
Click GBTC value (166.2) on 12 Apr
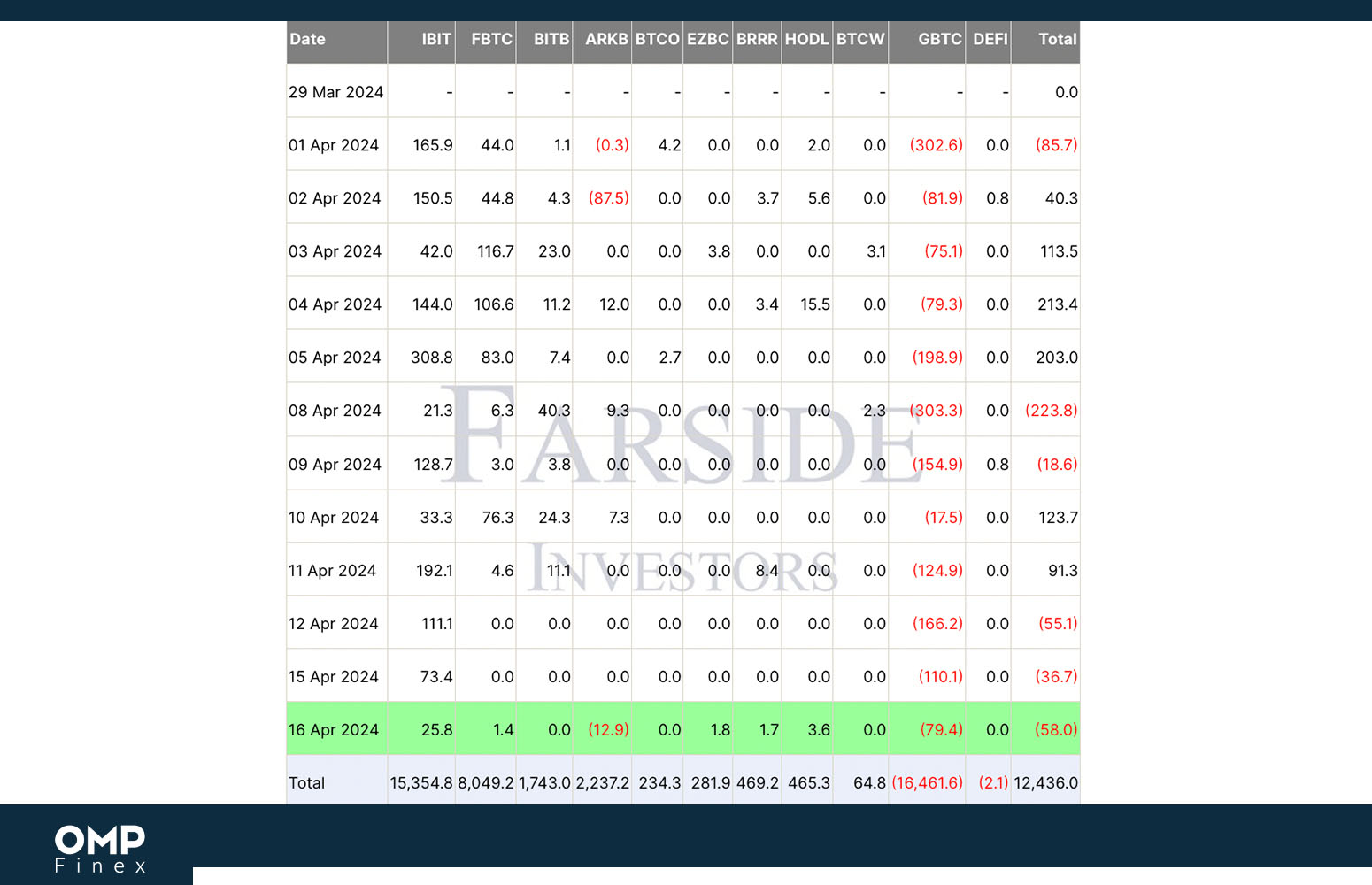click(937, 624)
